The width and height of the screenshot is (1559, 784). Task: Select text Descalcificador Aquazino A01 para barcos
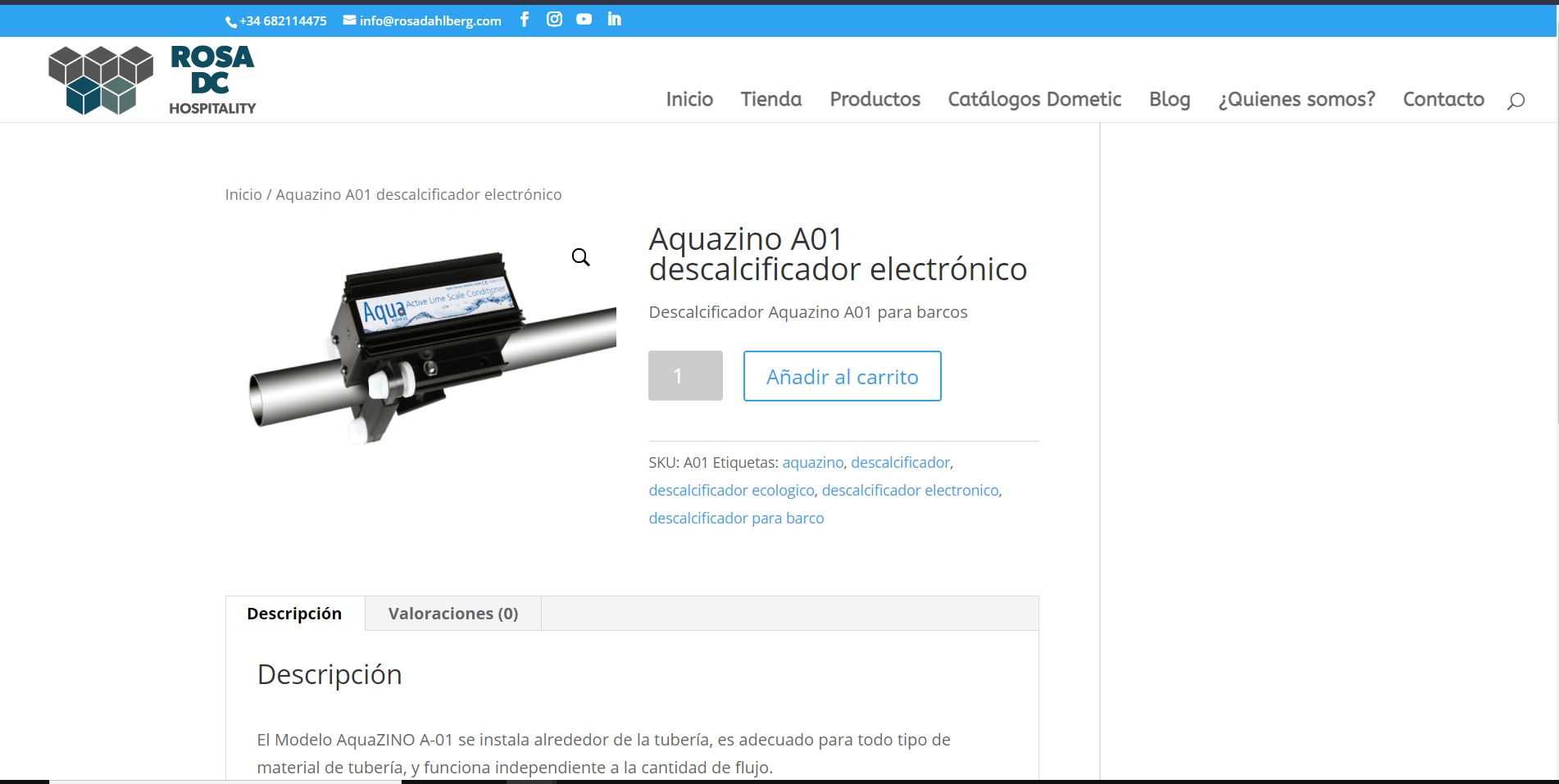pos(807,312)
